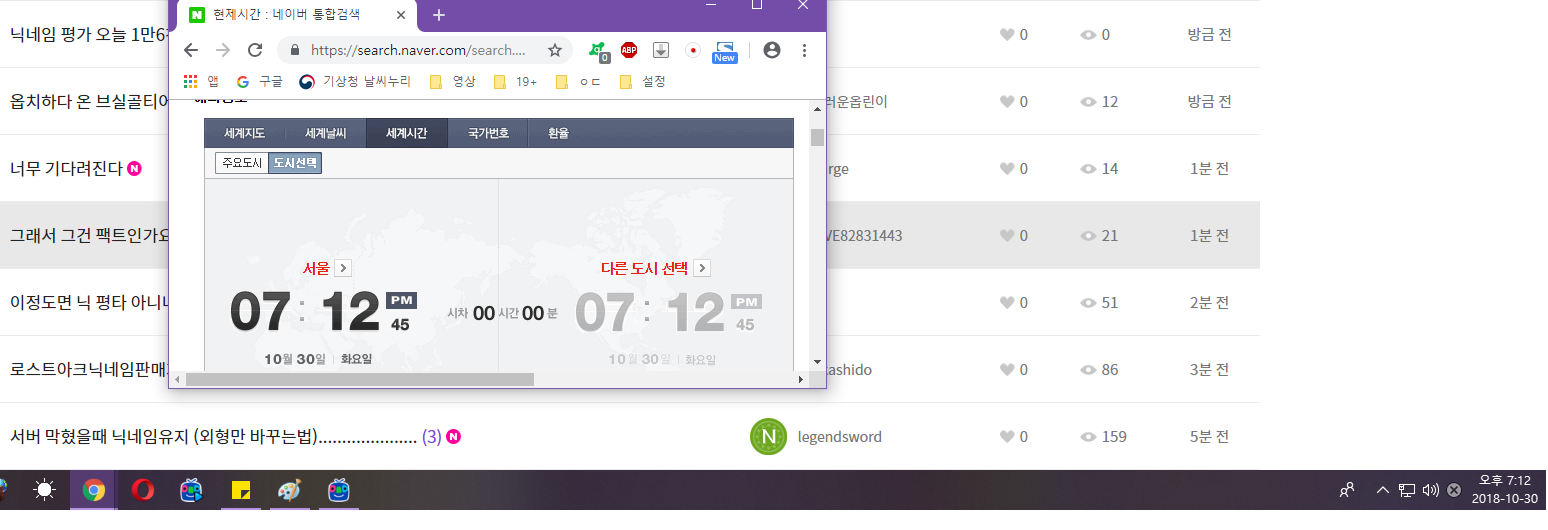The image size is (1548, 530).
Task: Click the horizontal scrollbar in the browser
Action: [x=360, y=380]
